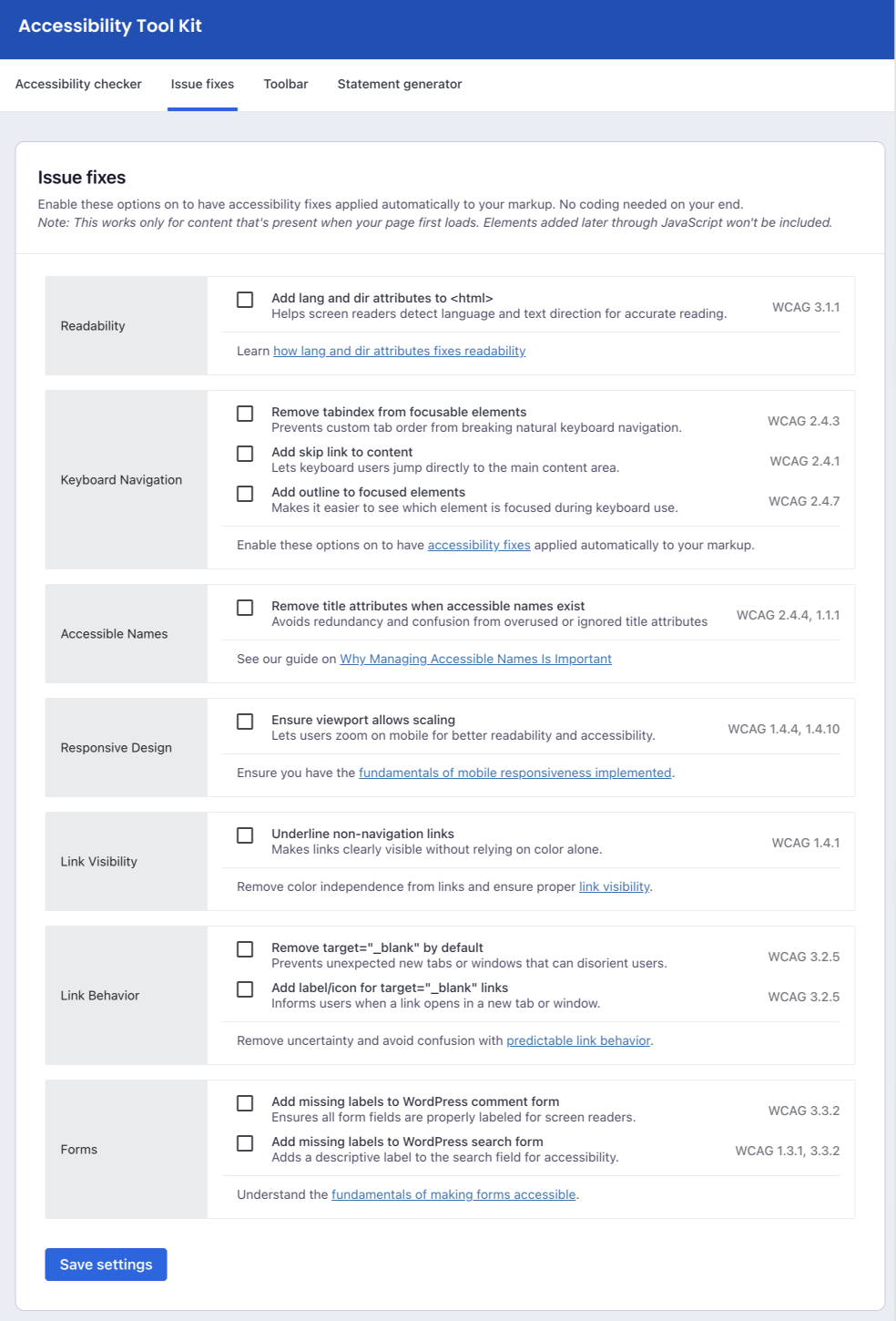Go to Statement generator tab
Viewport: 896px width, 1321px height.
[400, 85]
